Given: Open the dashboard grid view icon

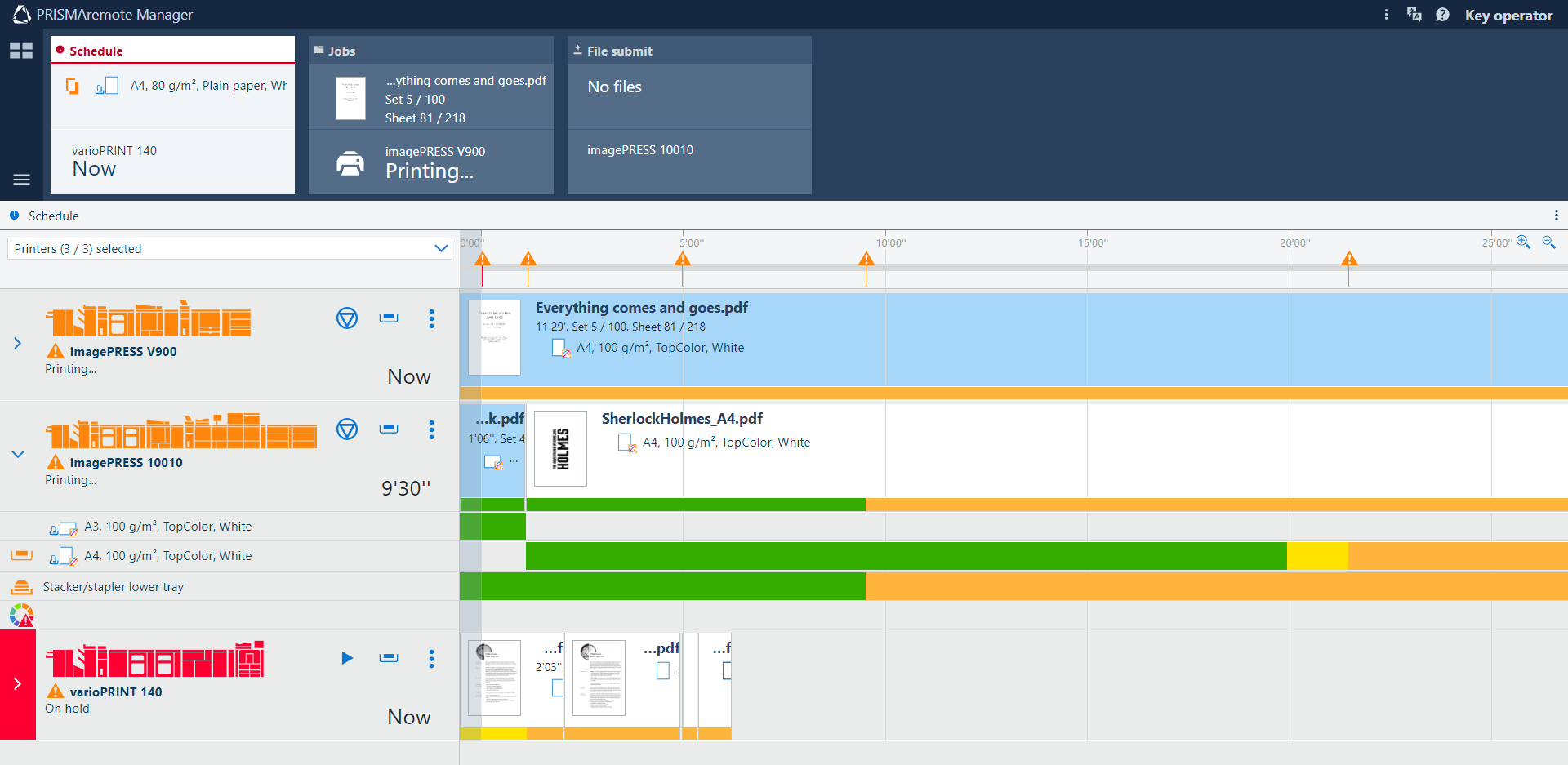Looking at the screenshot, I should click(21, 51).
